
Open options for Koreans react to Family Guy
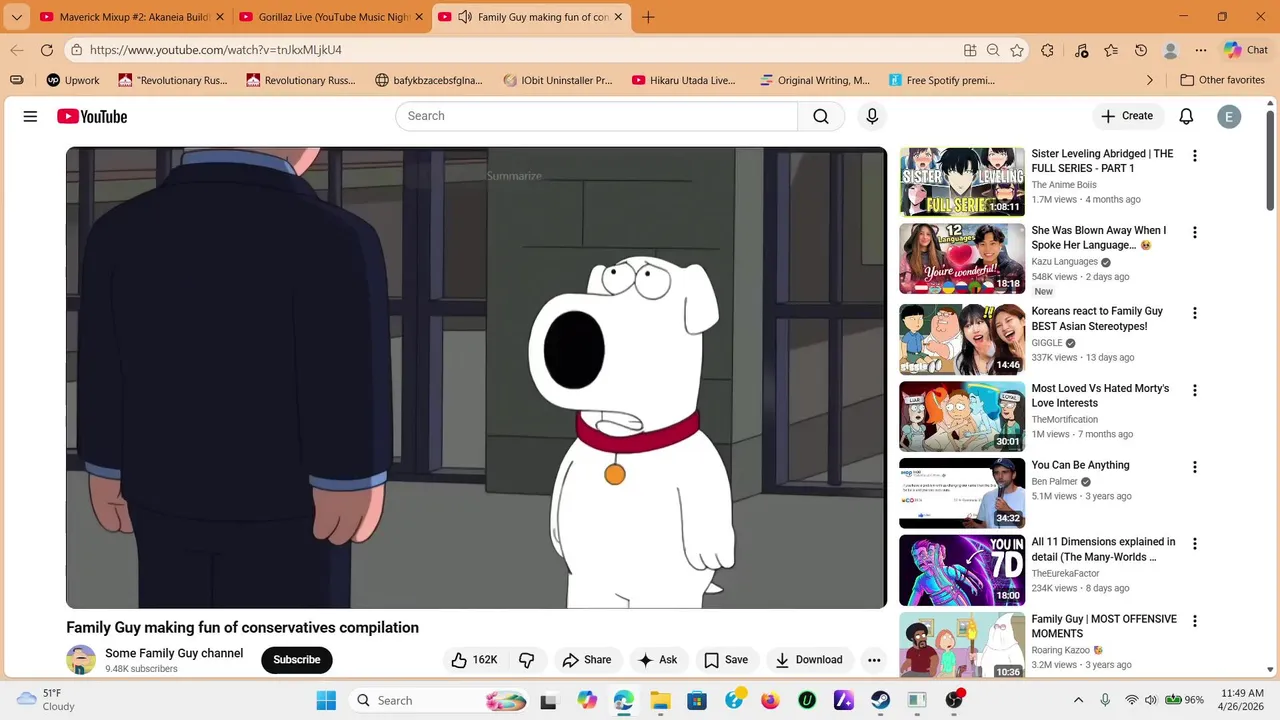point(1194,313)
